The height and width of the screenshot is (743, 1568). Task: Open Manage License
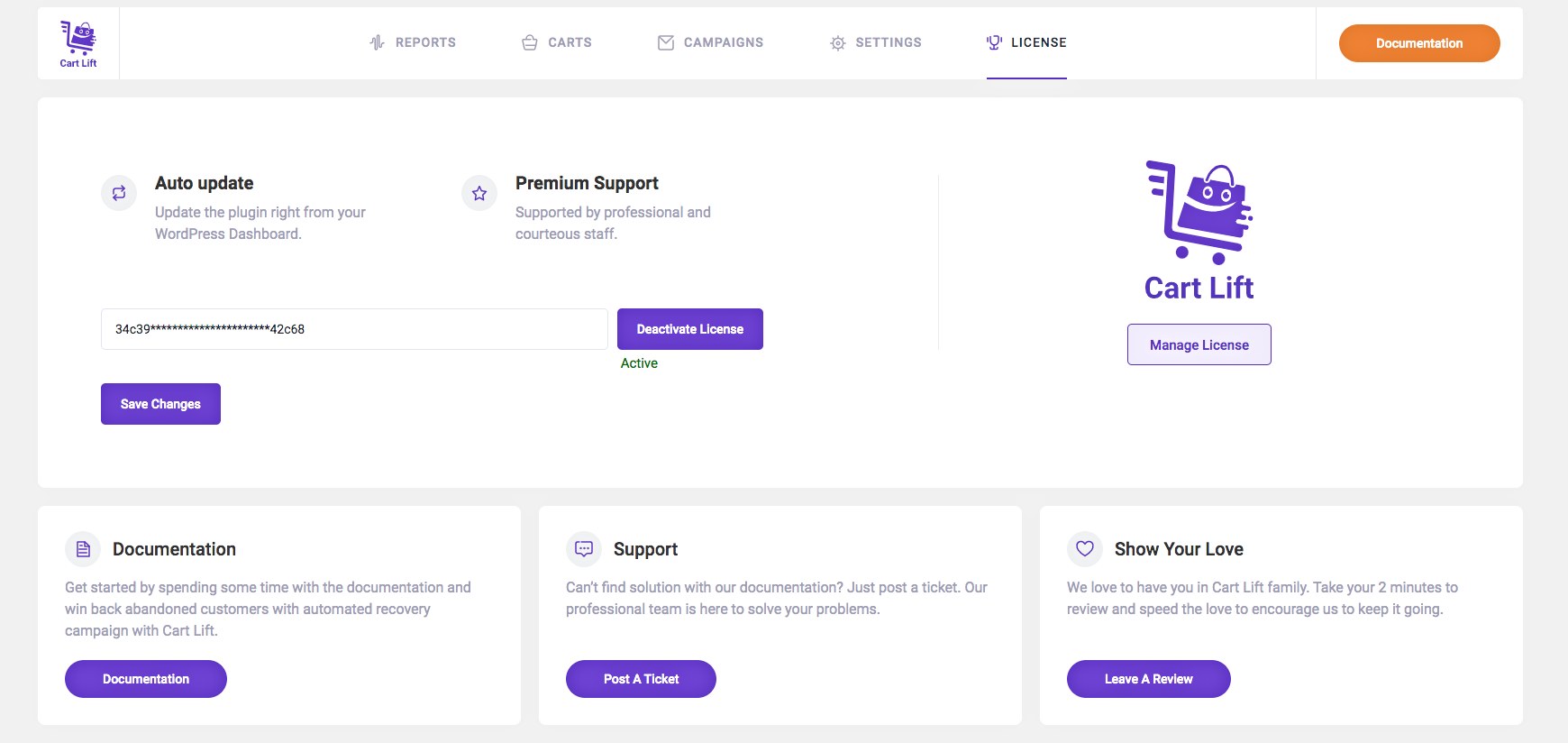pos(1199,344)
